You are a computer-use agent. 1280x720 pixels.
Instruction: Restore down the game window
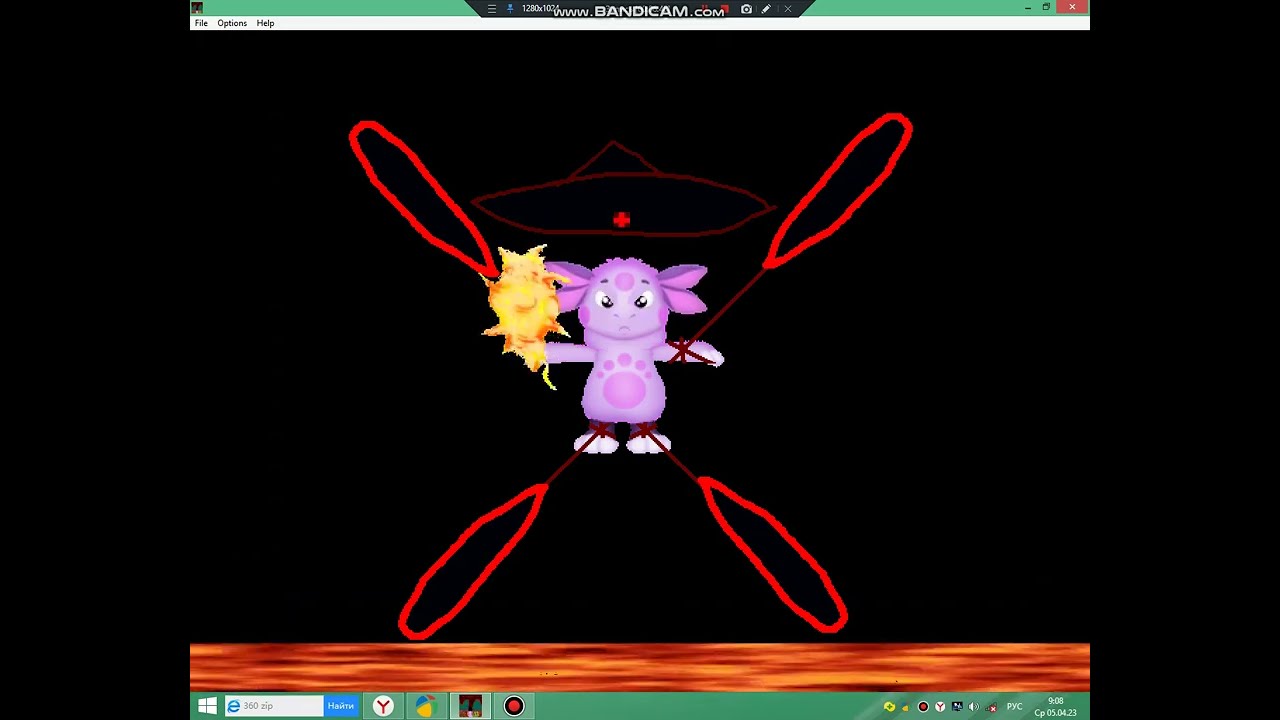click(x=1046, y=7)
